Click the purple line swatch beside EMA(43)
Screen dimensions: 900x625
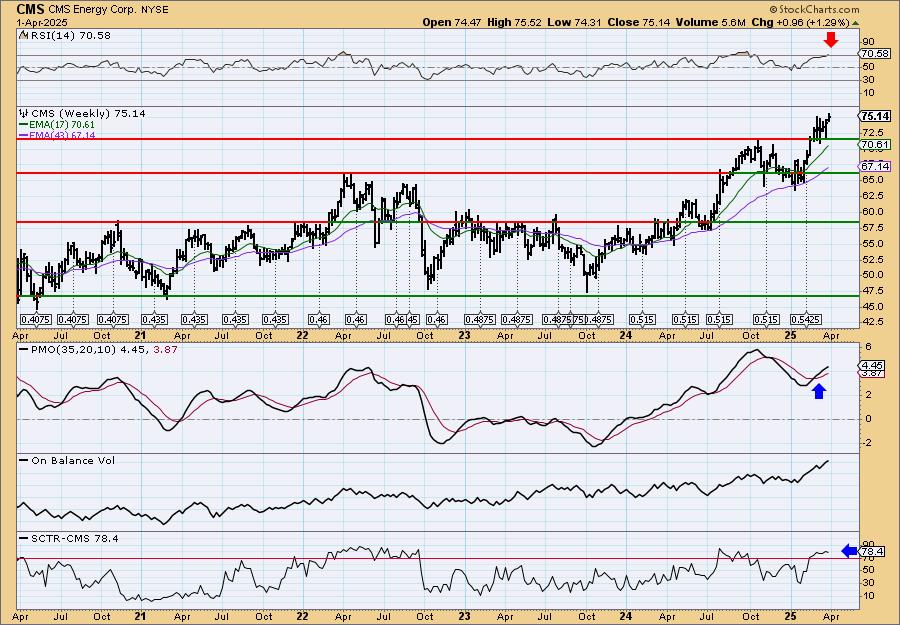pyautogui.click(x=24, y=135)
